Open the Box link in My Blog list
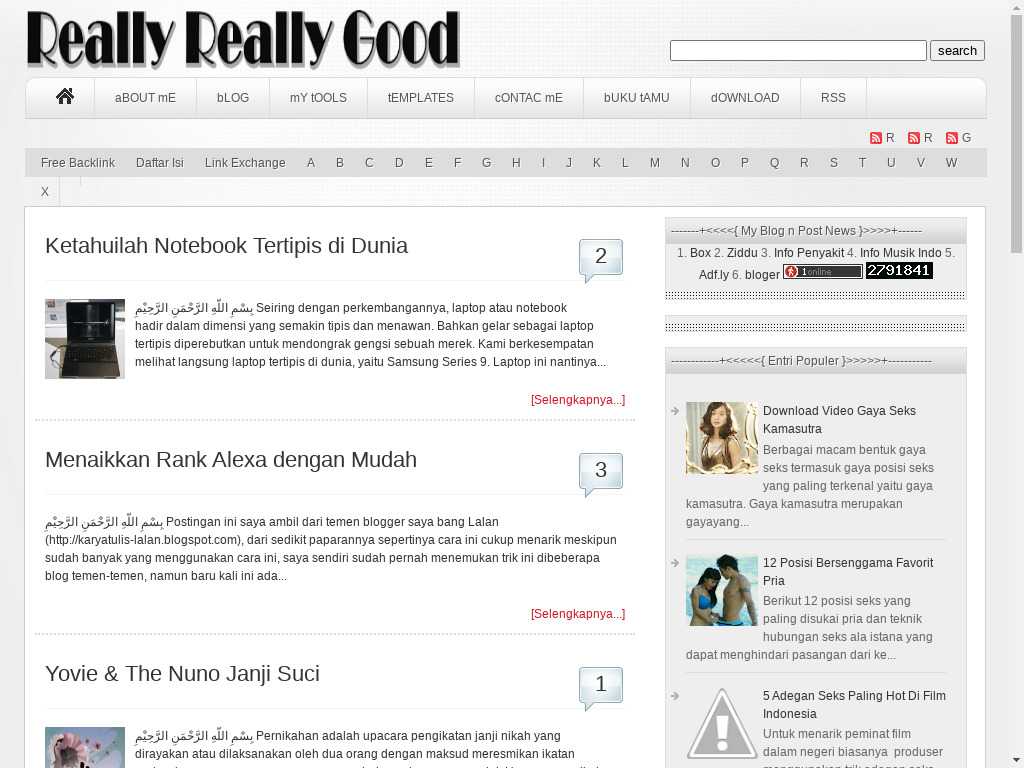This screenshot has width=1024, height=768. [700, 253]
